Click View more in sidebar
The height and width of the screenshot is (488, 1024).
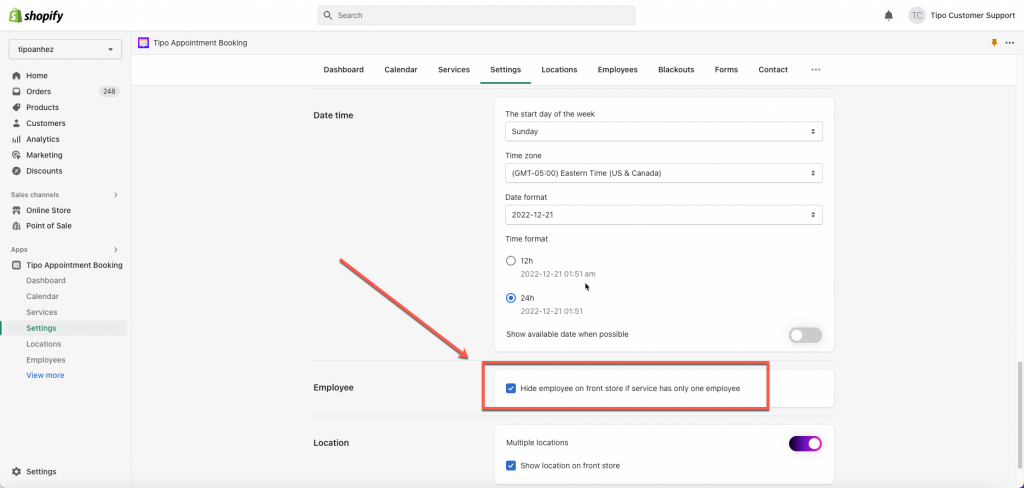45,376
